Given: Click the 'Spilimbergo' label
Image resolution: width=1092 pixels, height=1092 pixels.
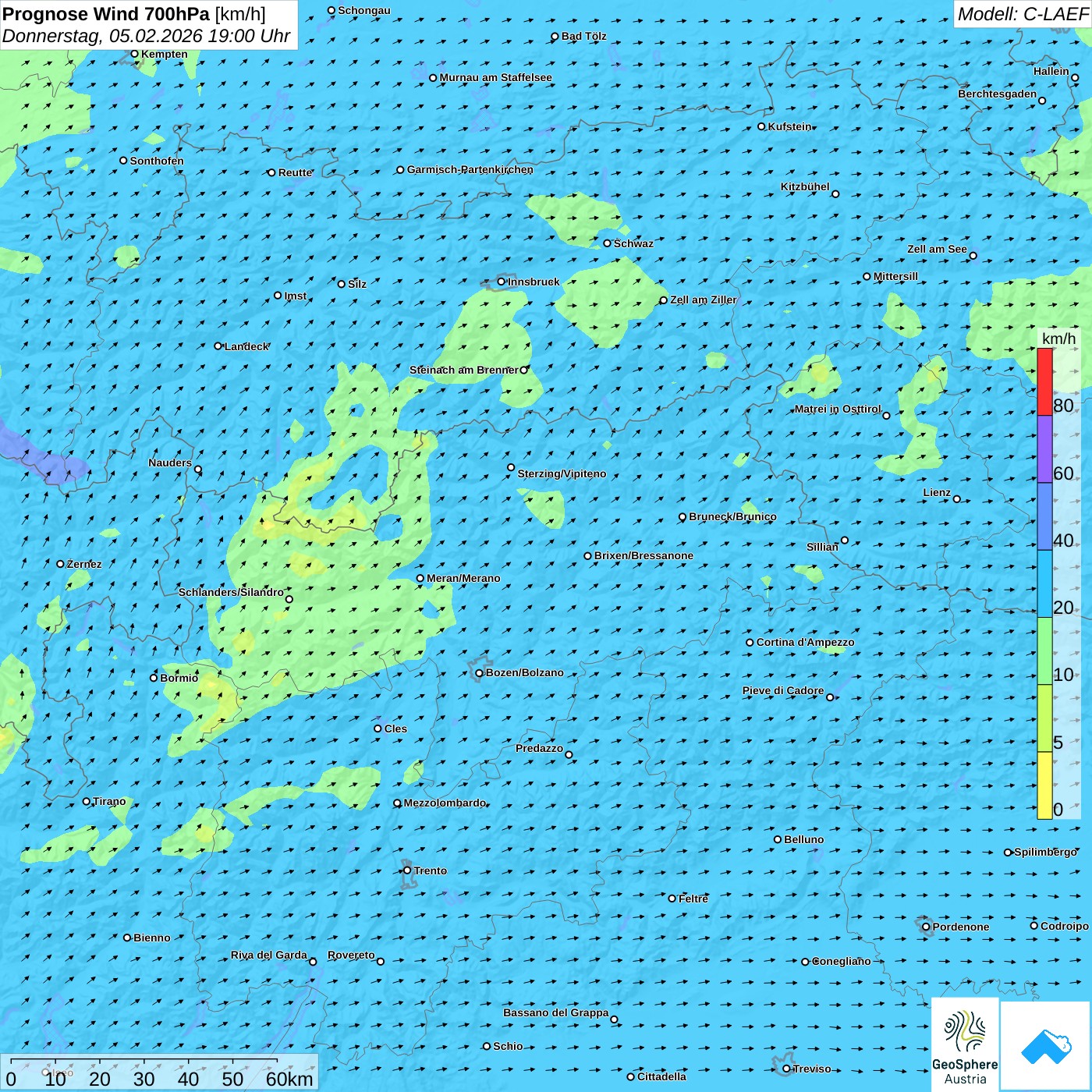Looking at the screenshot, I should (1046, 852).
